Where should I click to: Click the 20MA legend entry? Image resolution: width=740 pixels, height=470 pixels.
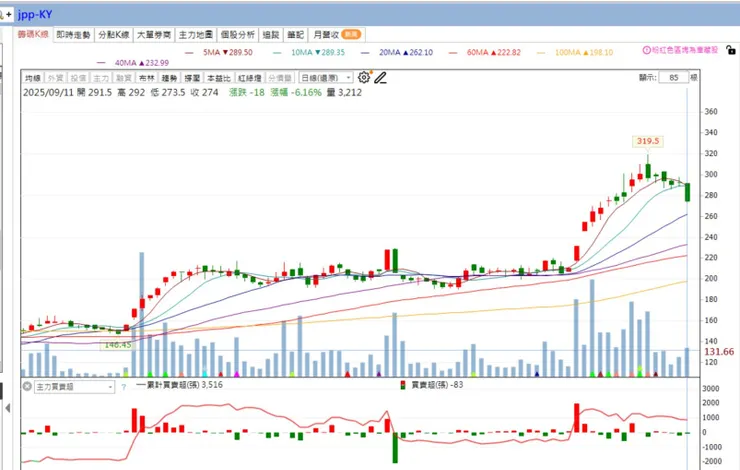click(397, 52)
